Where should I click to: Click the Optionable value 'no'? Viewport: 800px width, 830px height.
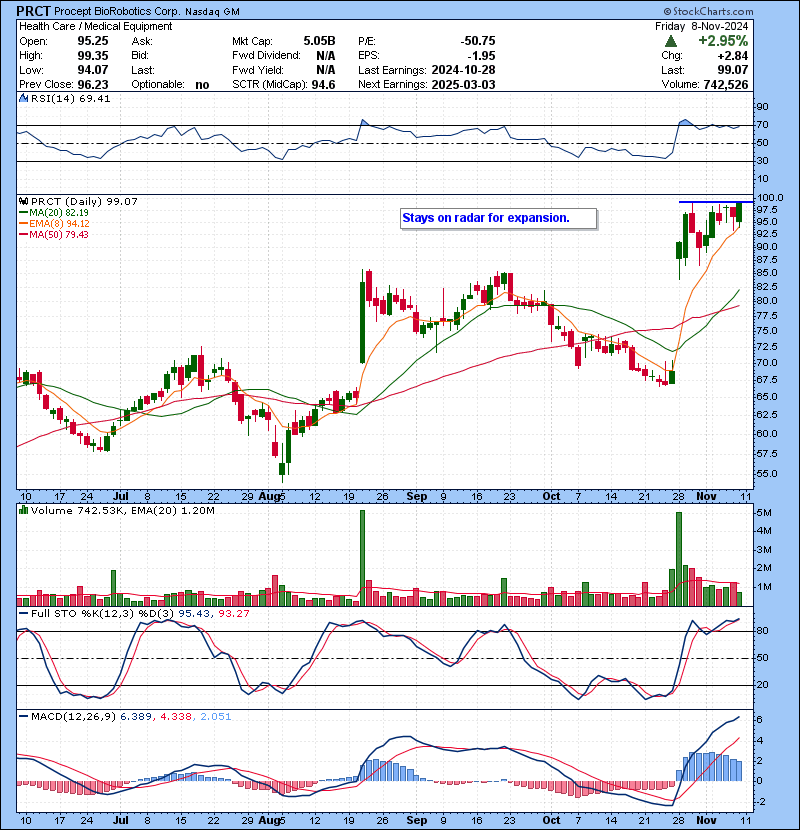[202, 85]
